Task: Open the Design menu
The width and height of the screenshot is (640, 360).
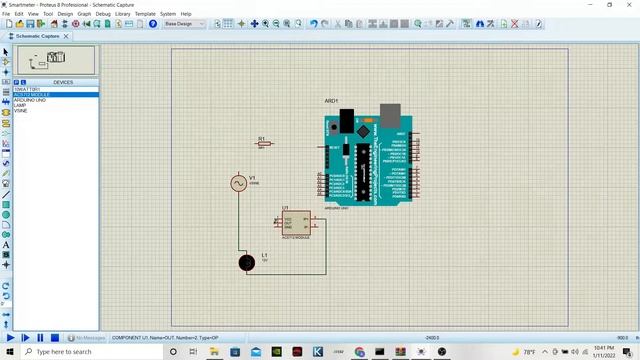Action: click(65, 14)
